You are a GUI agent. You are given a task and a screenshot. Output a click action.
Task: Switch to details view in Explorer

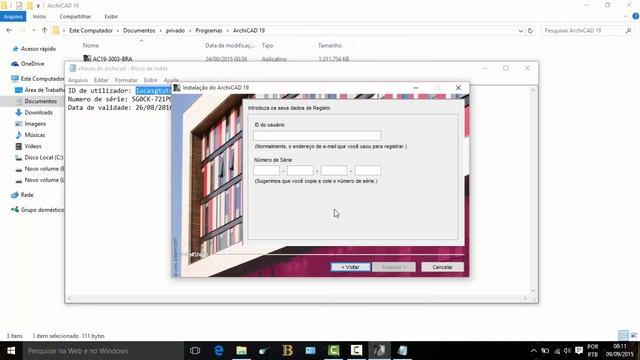623,336
